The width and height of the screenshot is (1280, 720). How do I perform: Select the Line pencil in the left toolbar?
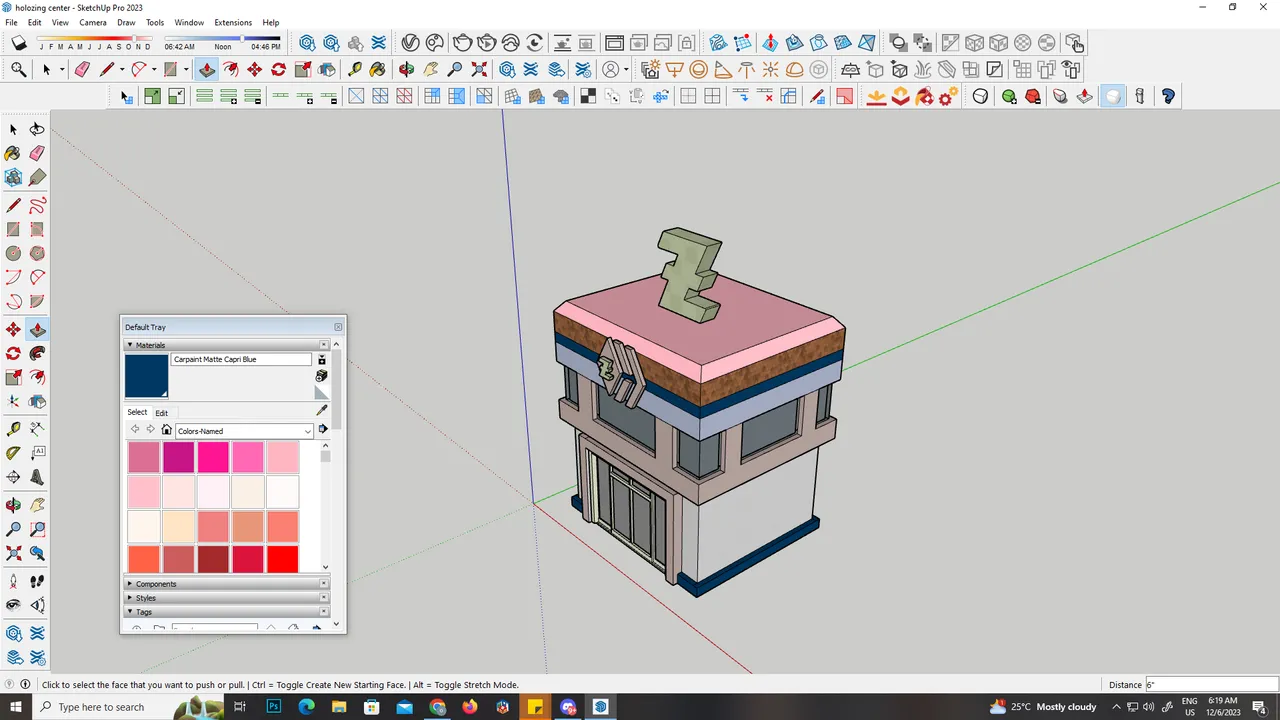click(13, 206)
